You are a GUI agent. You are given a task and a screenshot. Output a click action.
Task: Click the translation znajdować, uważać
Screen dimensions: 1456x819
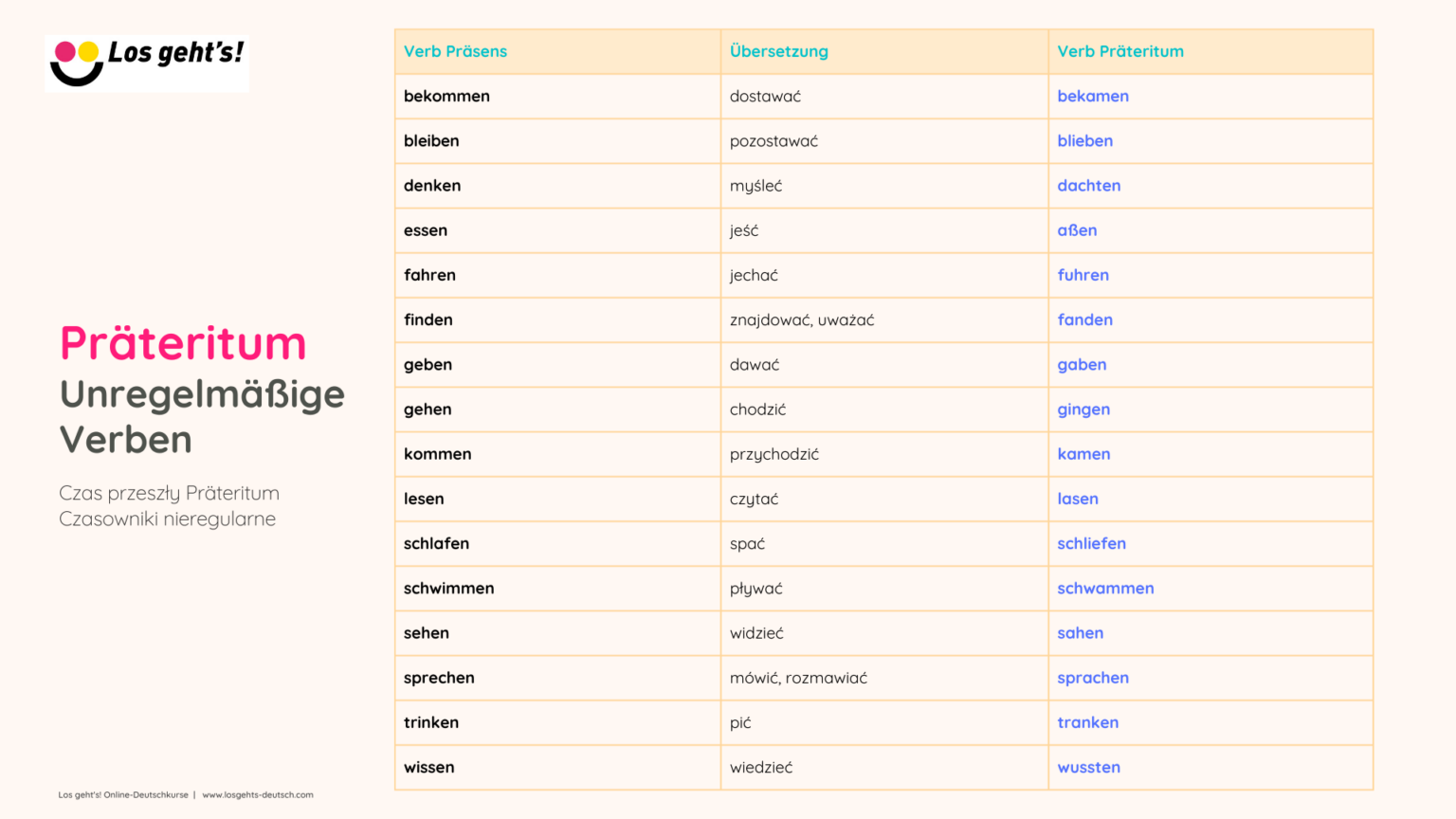coord(801,320)
